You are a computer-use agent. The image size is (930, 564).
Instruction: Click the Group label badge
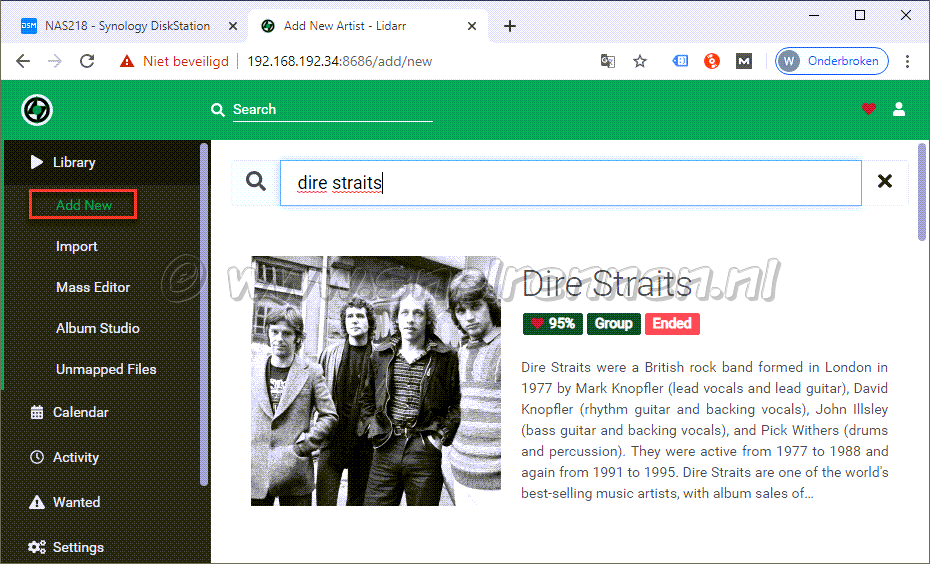(613, 324)
